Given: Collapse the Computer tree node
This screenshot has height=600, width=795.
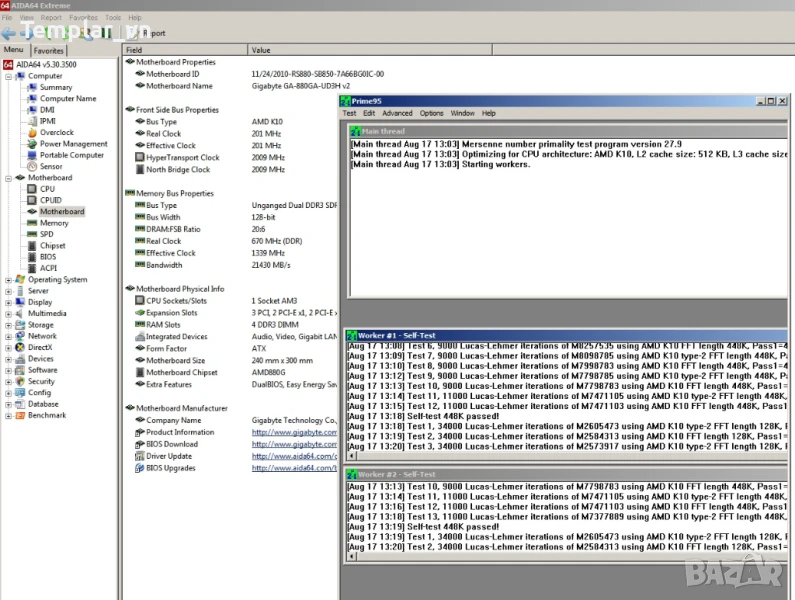Looking at the screenshot, I should [8, 76].
